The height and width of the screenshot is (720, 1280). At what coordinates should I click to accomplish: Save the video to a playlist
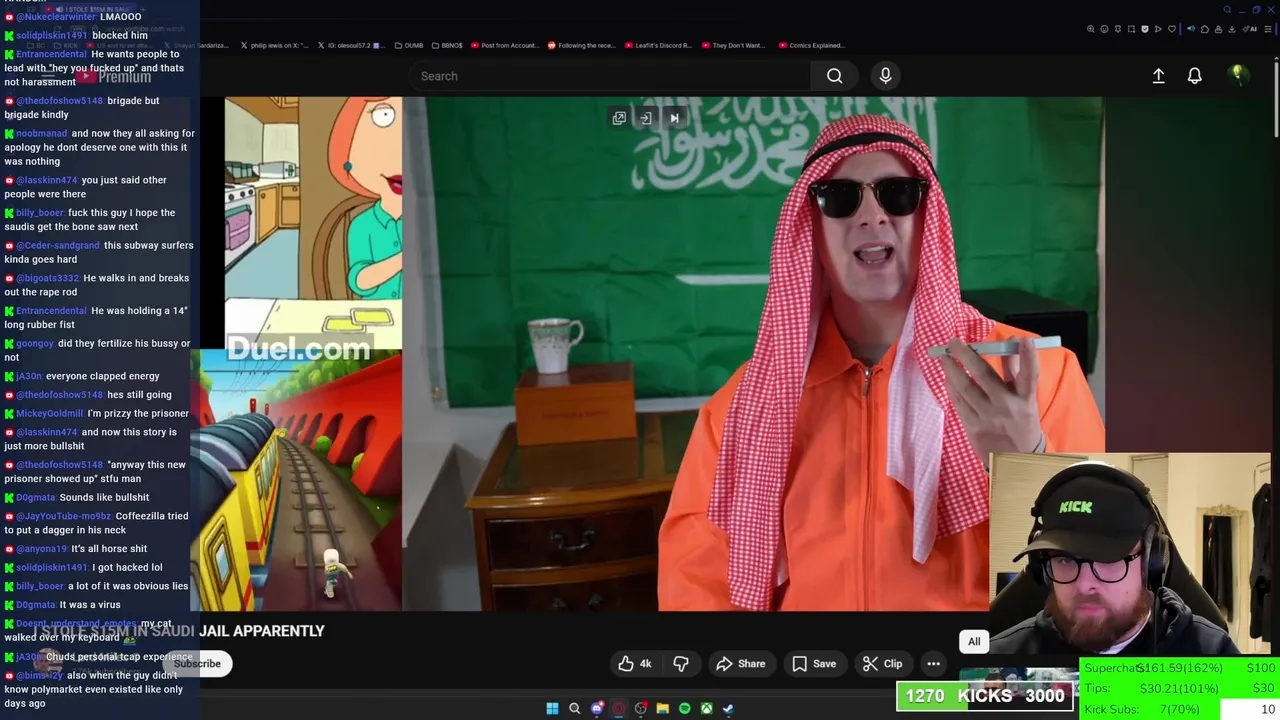tap(814, 664)
